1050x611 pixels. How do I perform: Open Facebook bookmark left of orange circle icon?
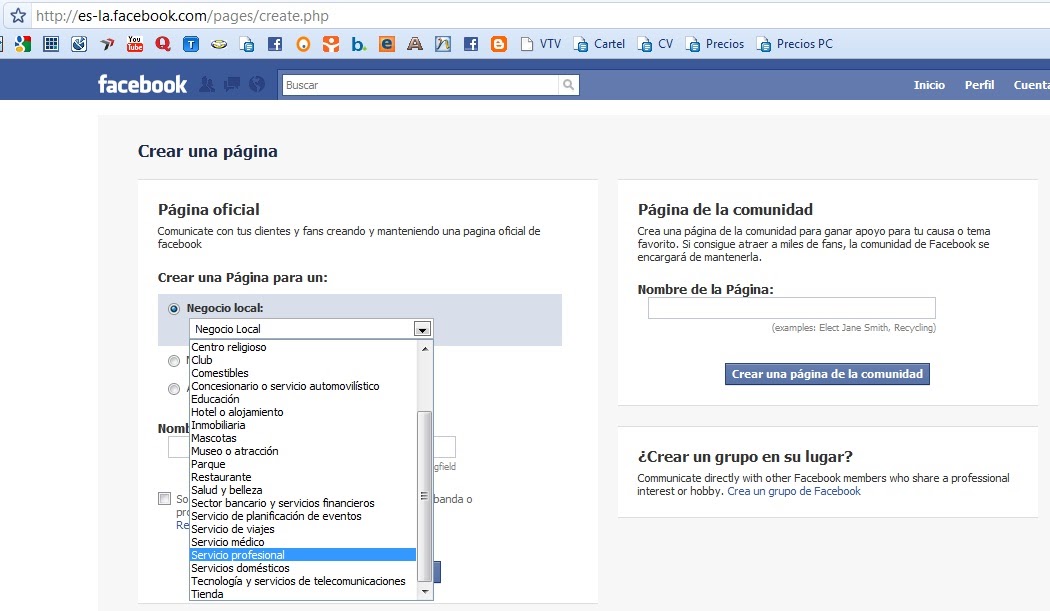[x=275, y=44]
